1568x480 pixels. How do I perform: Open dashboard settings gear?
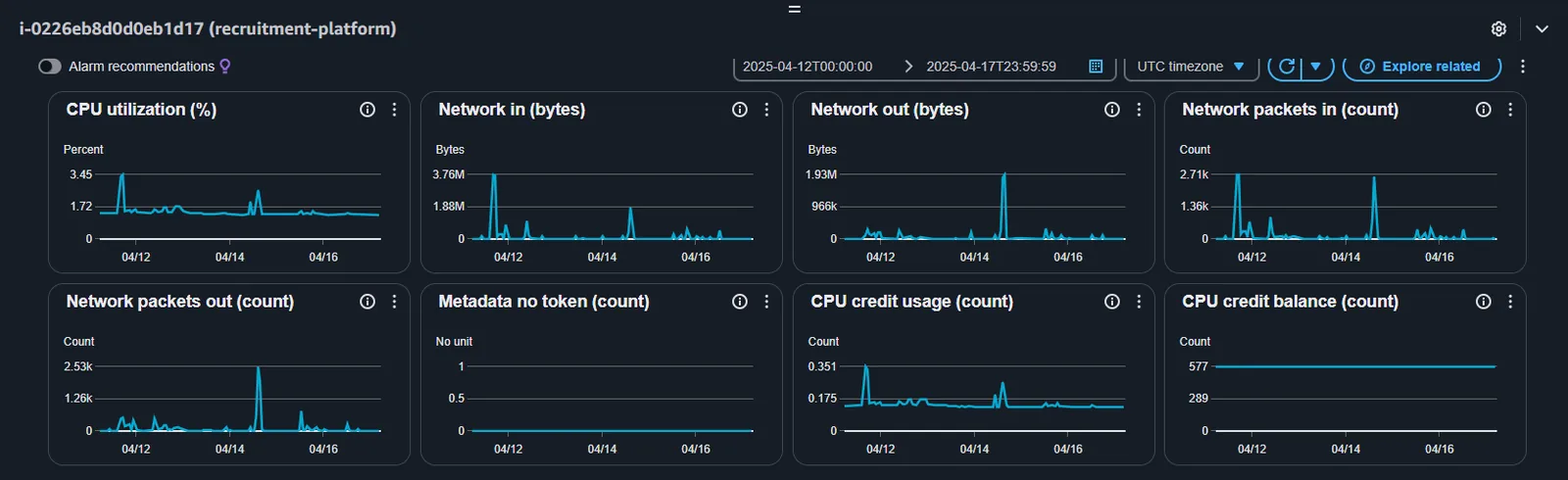tap(1498, 29)
